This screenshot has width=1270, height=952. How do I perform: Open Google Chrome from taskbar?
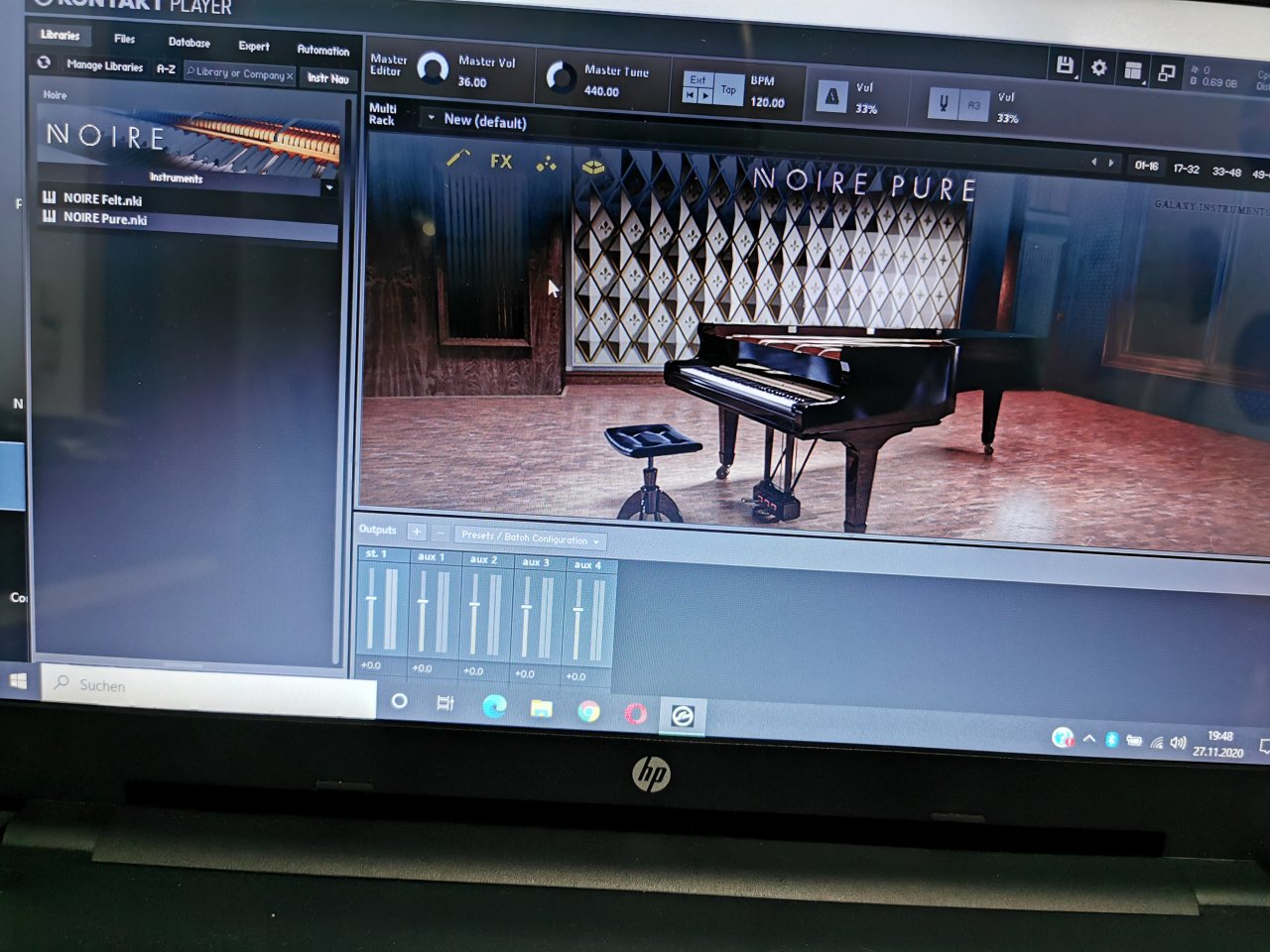588,711
